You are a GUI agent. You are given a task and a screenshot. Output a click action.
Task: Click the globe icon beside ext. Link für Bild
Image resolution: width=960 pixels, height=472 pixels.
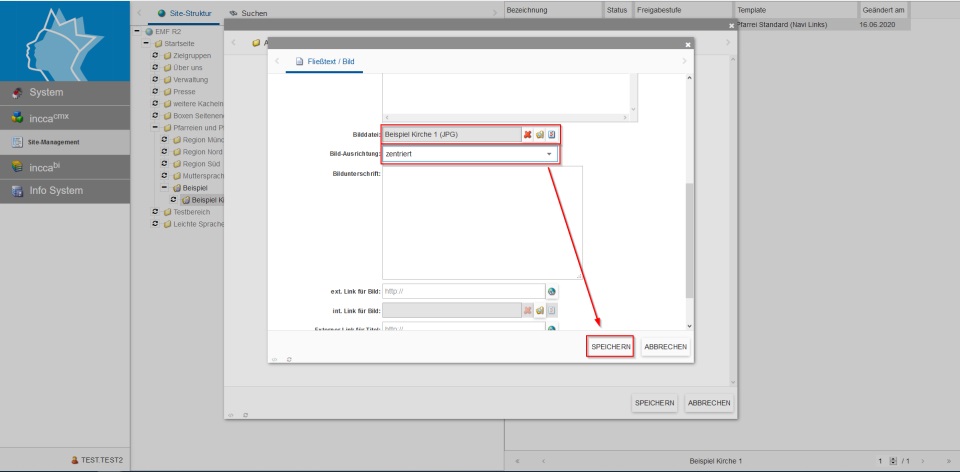click(551, 291)
